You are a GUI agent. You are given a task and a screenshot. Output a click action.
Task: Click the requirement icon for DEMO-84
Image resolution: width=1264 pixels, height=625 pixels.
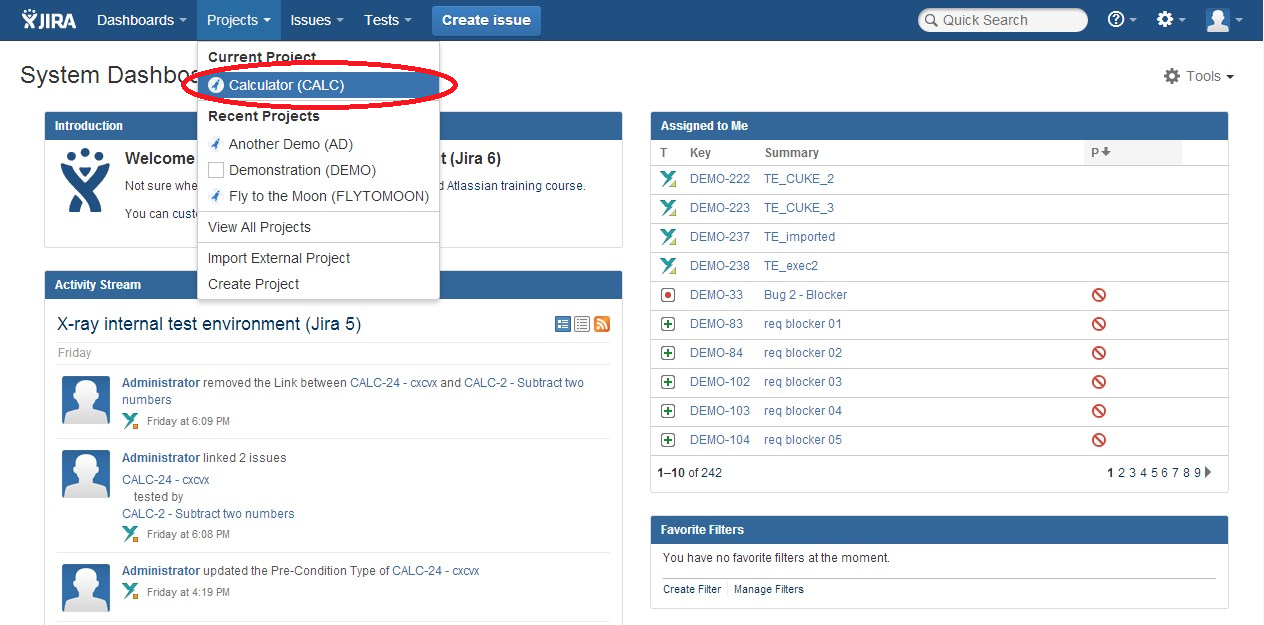click(x=668, y=353)
